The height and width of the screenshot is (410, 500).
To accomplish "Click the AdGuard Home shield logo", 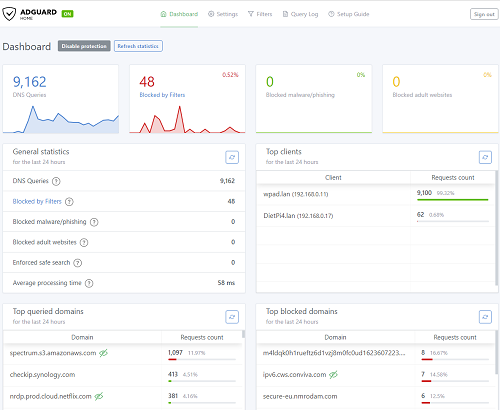I will coord(9,14).
